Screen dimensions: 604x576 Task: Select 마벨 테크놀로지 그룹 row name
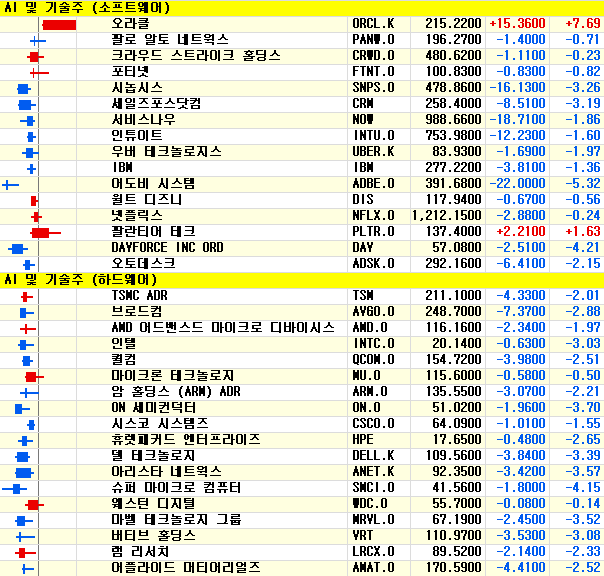[176, 519]
